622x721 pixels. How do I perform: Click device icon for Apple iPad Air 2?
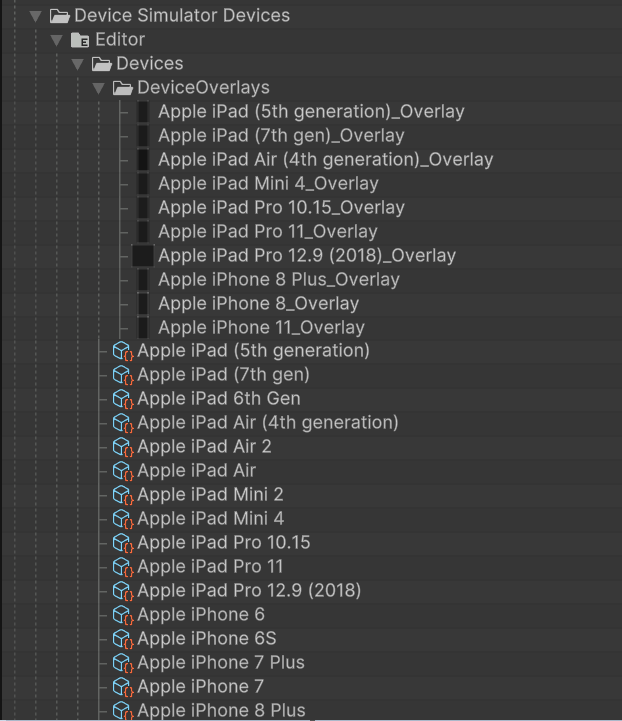click(x=123, y=446)
